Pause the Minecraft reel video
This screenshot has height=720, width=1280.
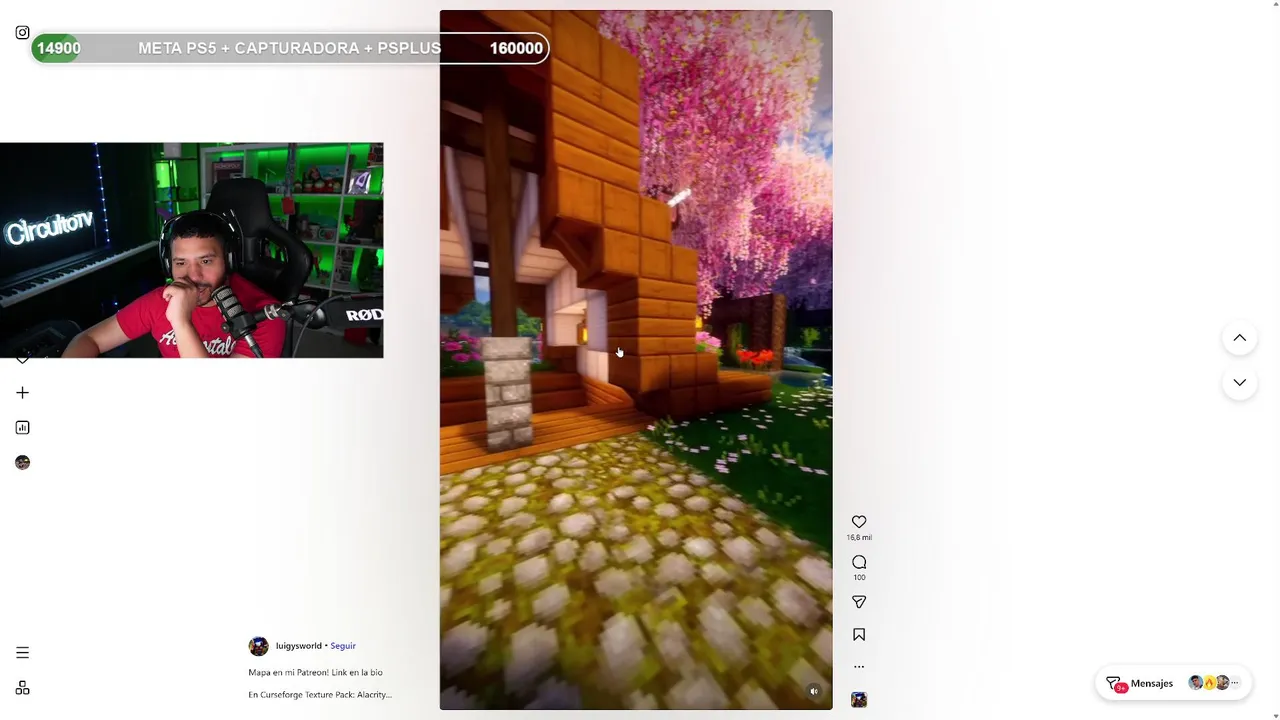click(x=636, y=360)
